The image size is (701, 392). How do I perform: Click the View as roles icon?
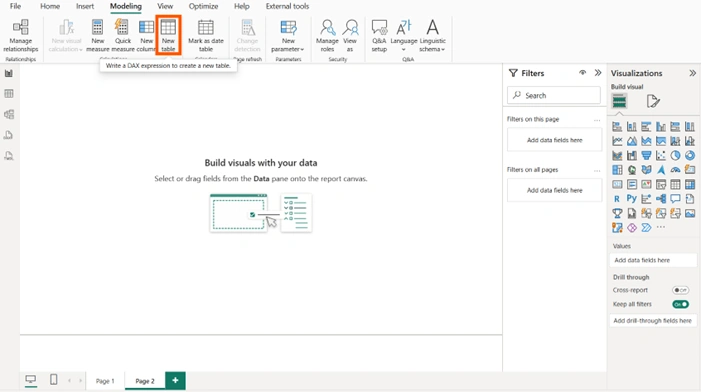point(350,36)
